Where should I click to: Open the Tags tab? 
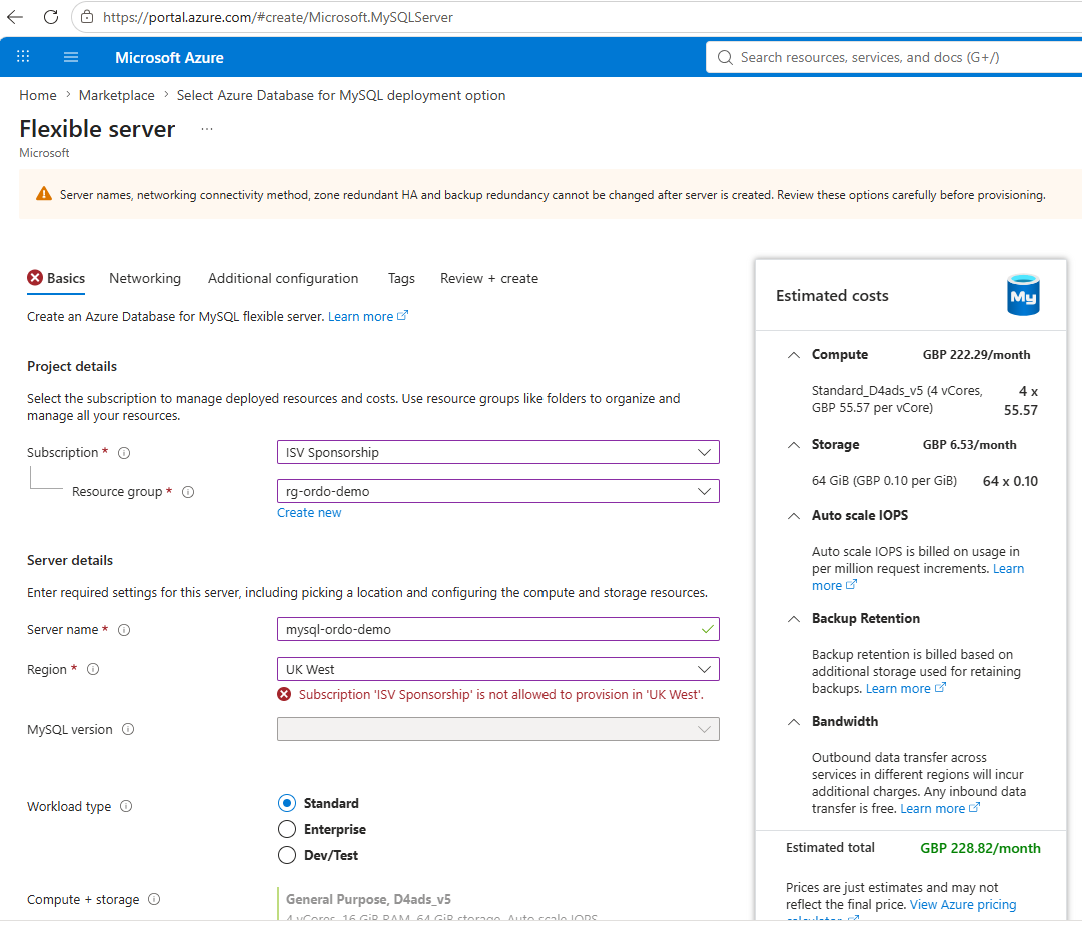[401, 278]
